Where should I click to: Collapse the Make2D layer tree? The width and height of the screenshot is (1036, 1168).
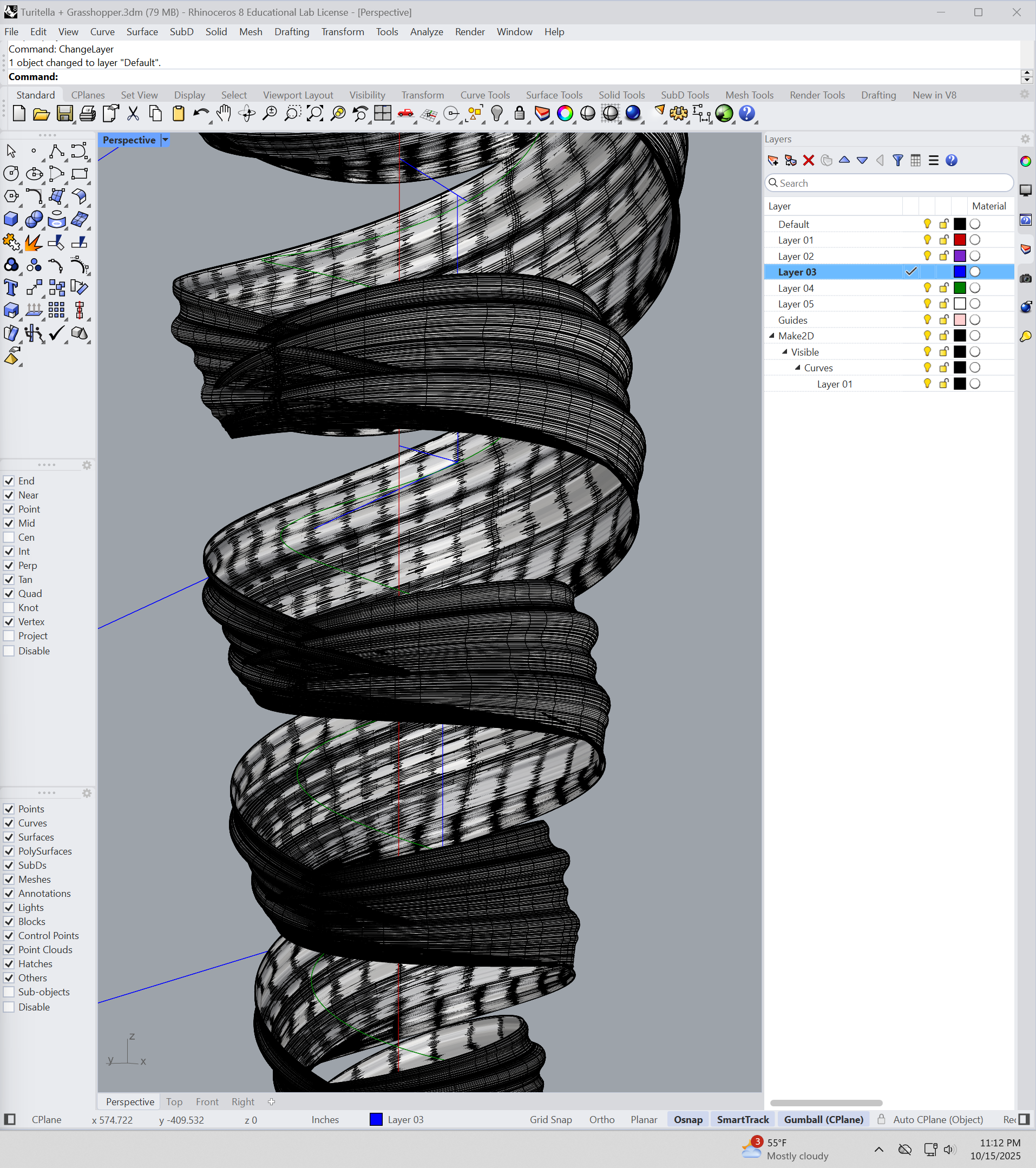coord(771,336)
